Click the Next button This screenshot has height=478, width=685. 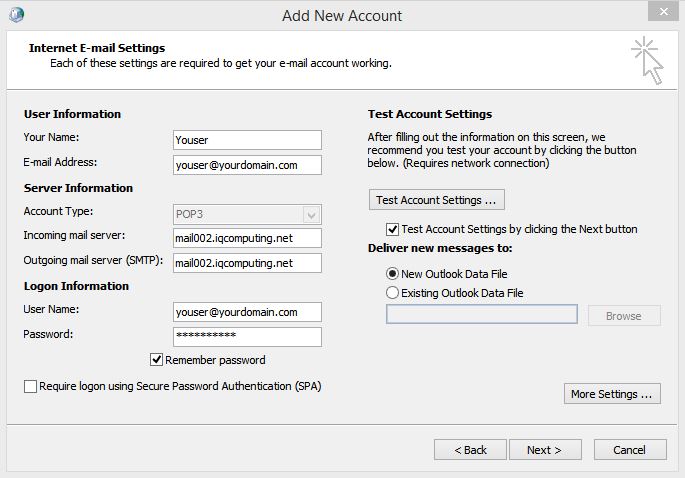pyautogui.click(x=544, y=450)
